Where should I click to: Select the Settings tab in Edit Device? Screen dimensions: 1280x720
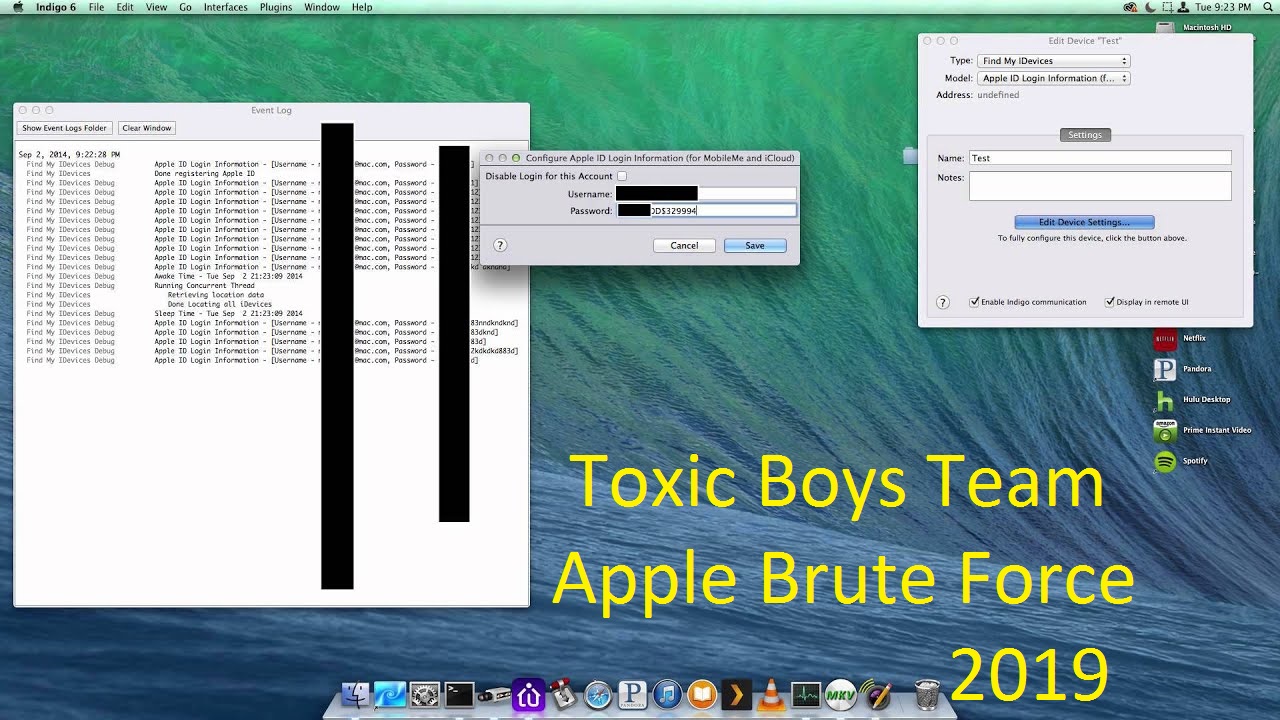point(1085,135)
